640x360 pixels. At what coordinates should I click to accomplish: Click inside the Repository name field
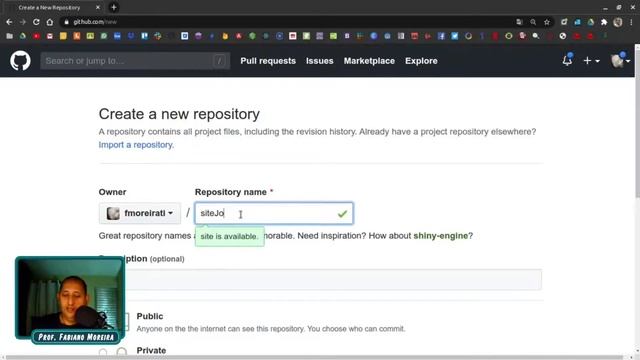coord(274,213)
